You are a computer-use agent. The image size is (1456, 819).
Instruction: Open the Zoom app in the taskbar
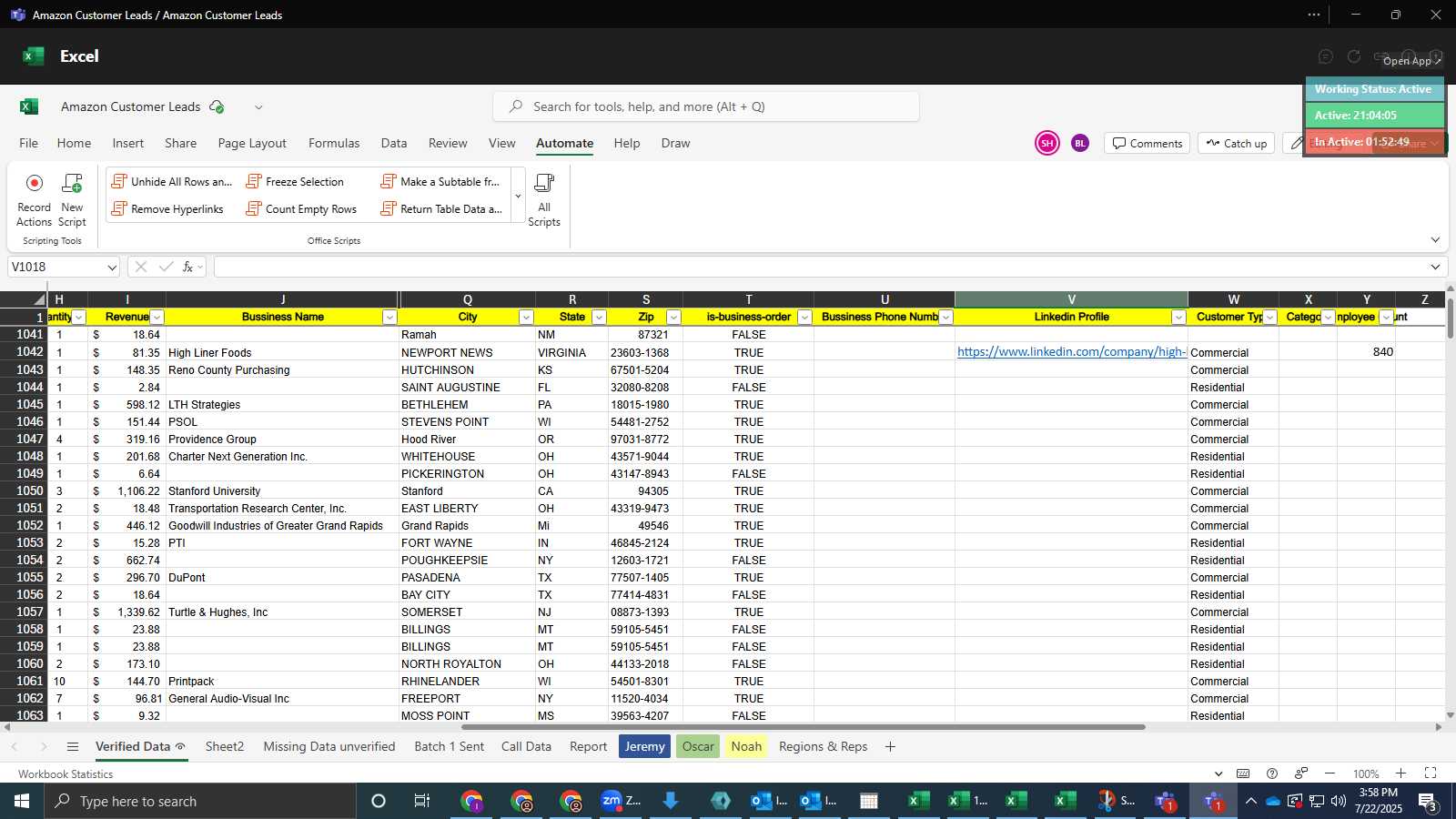pos(622,801)
